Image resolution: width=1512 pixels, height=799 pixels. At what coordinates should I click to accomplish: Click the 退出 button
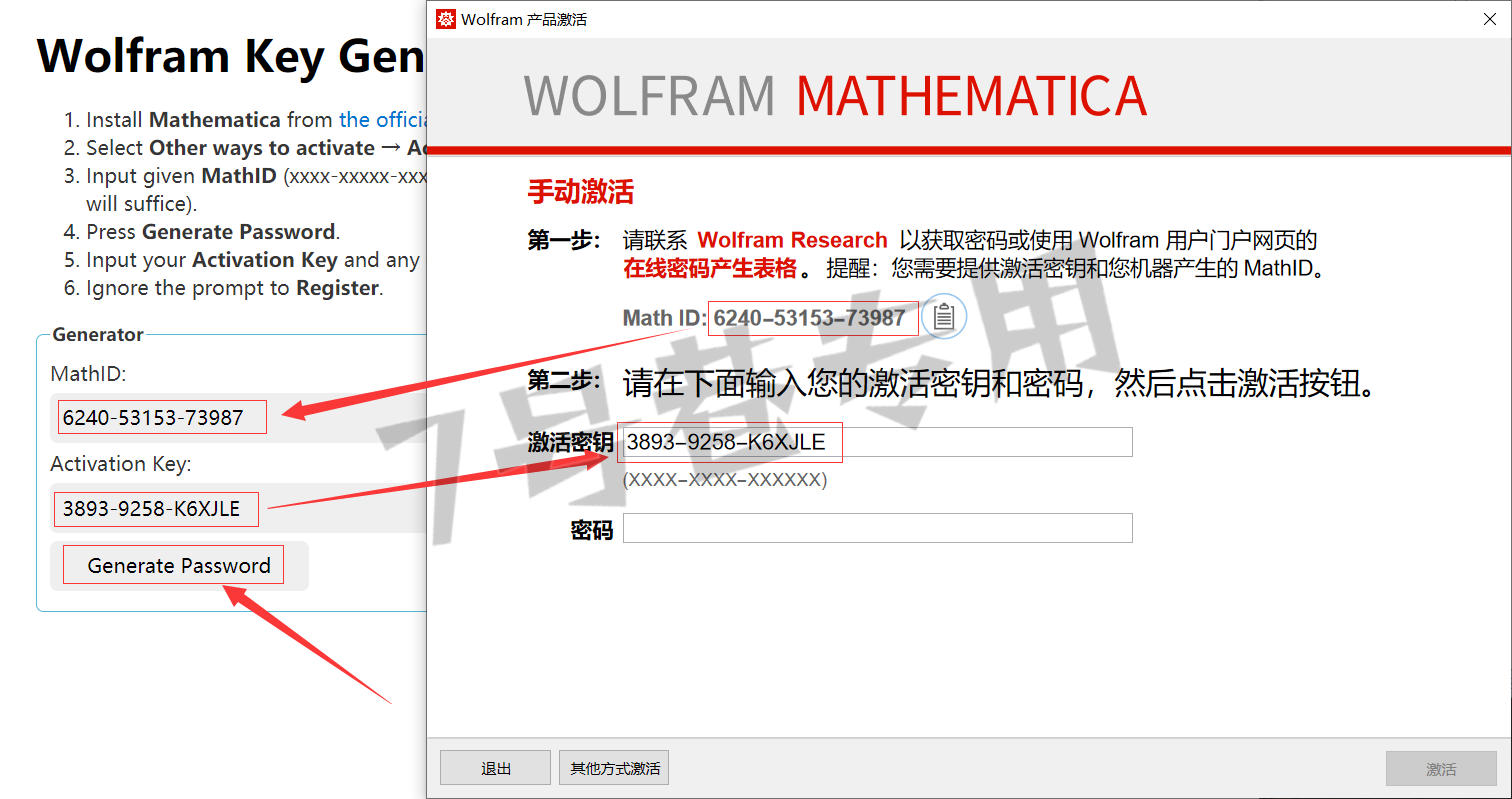[x=495, y=768]
